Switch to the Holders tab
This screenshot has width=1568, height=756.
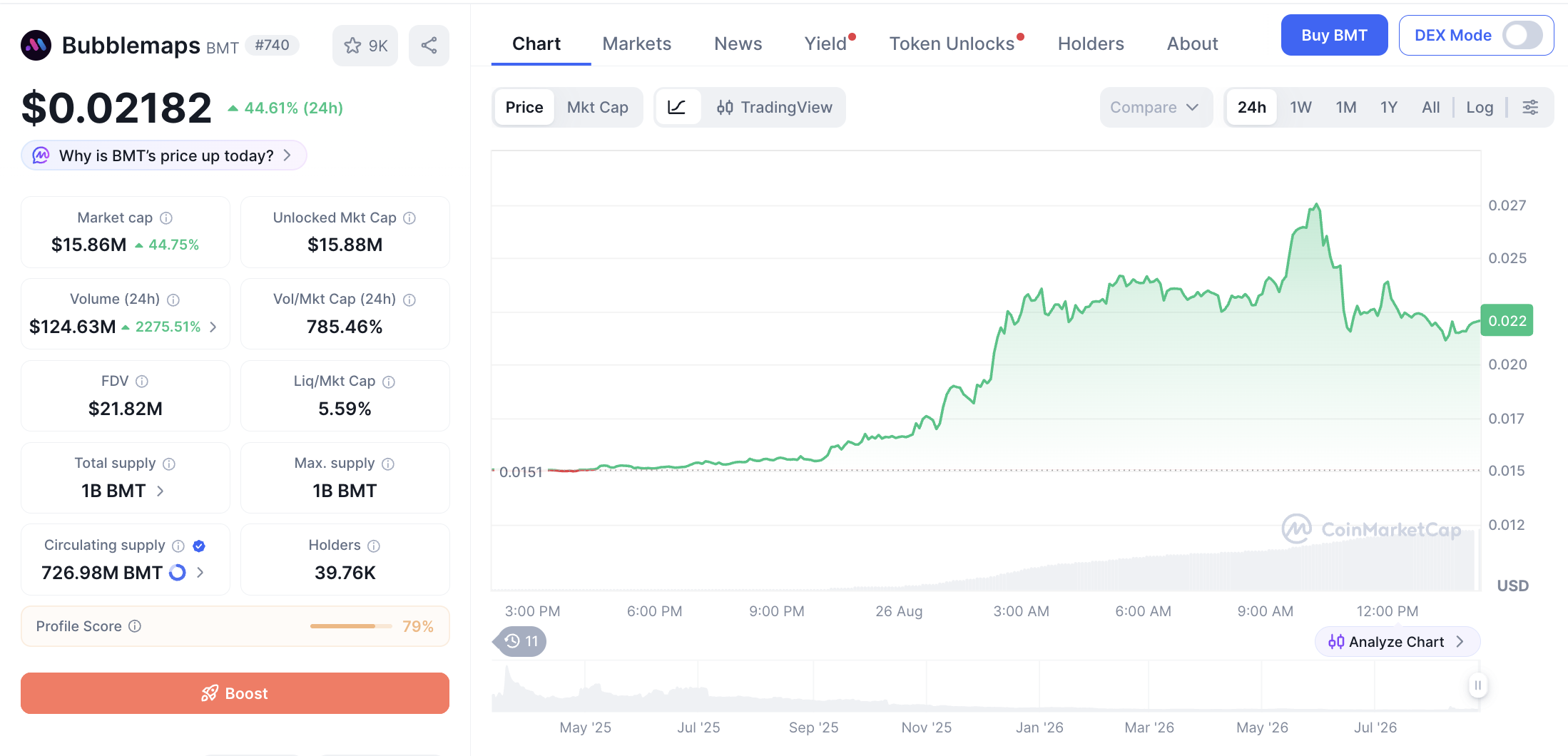click(1091, 44)
